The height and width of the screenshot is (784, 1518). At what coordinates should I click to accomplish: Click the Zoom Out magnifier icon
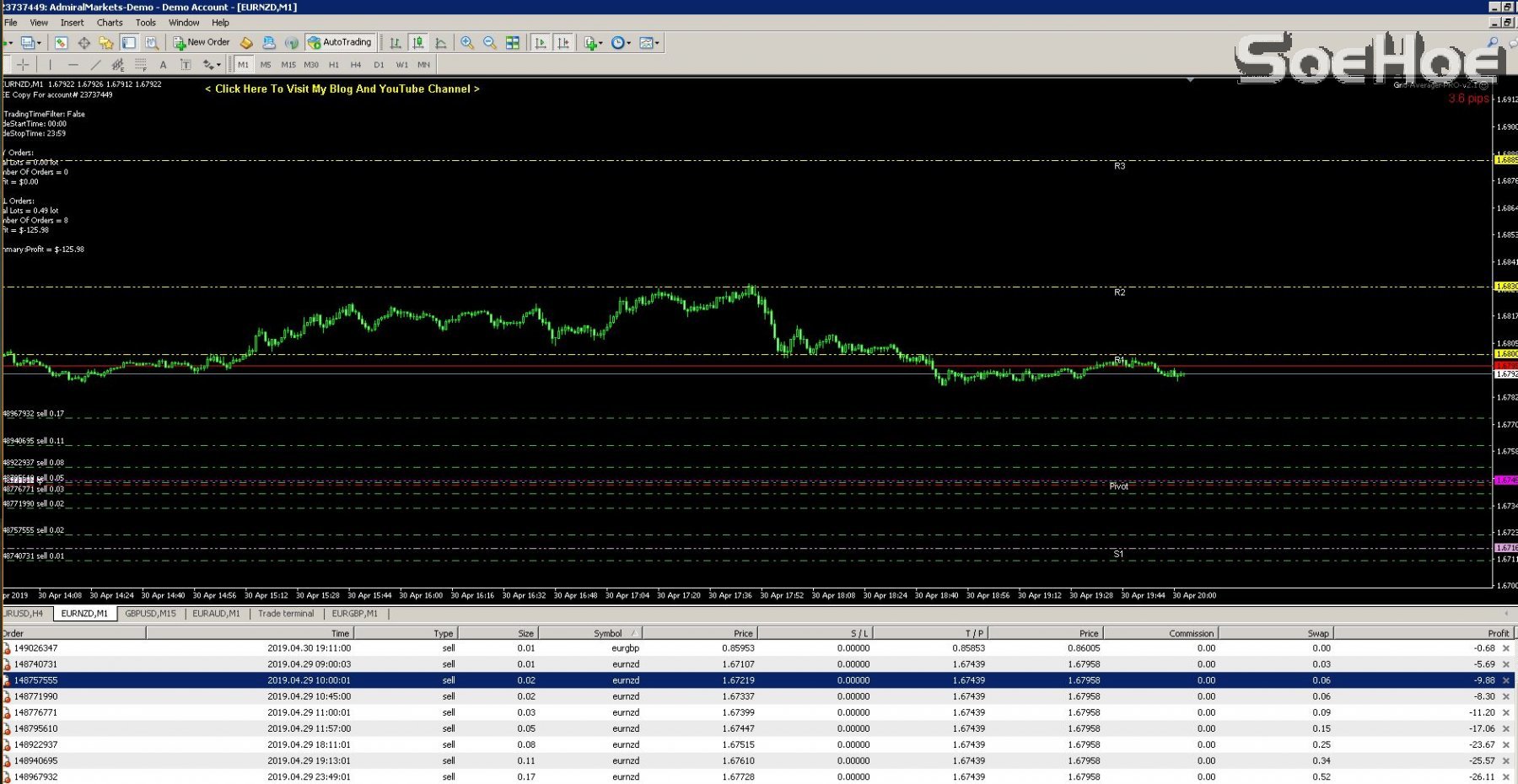pos(487,42)
